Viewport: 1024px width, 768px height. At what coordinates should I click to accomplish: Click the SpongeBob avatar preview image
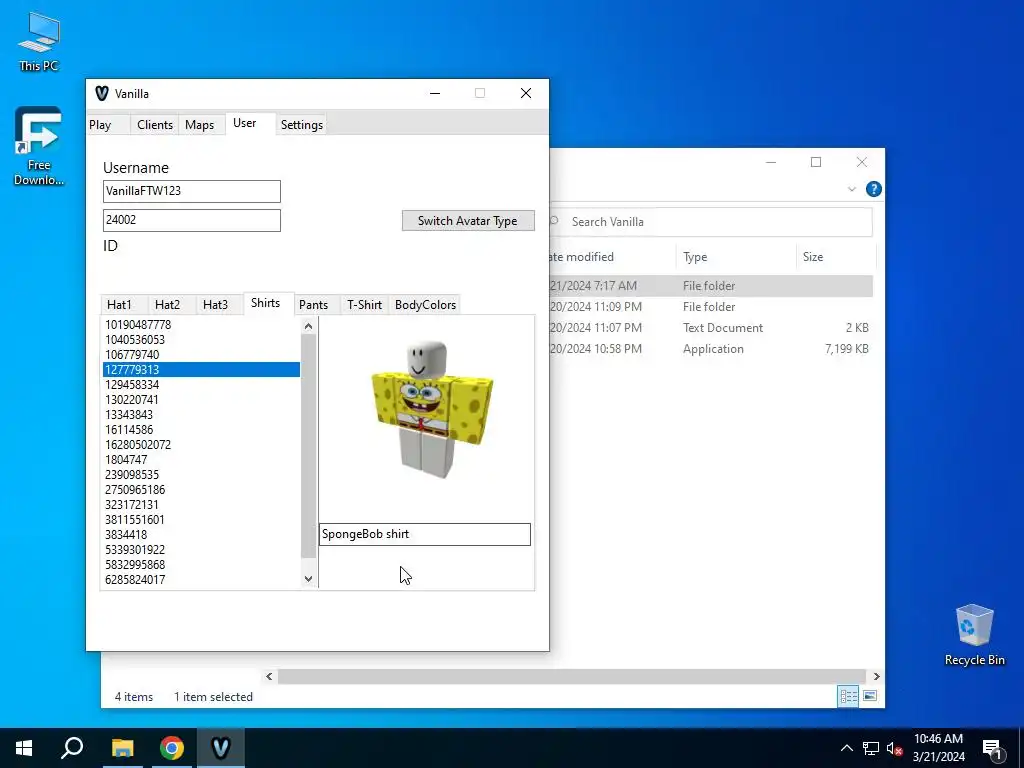pyautogui.click(x=430, y=409)
